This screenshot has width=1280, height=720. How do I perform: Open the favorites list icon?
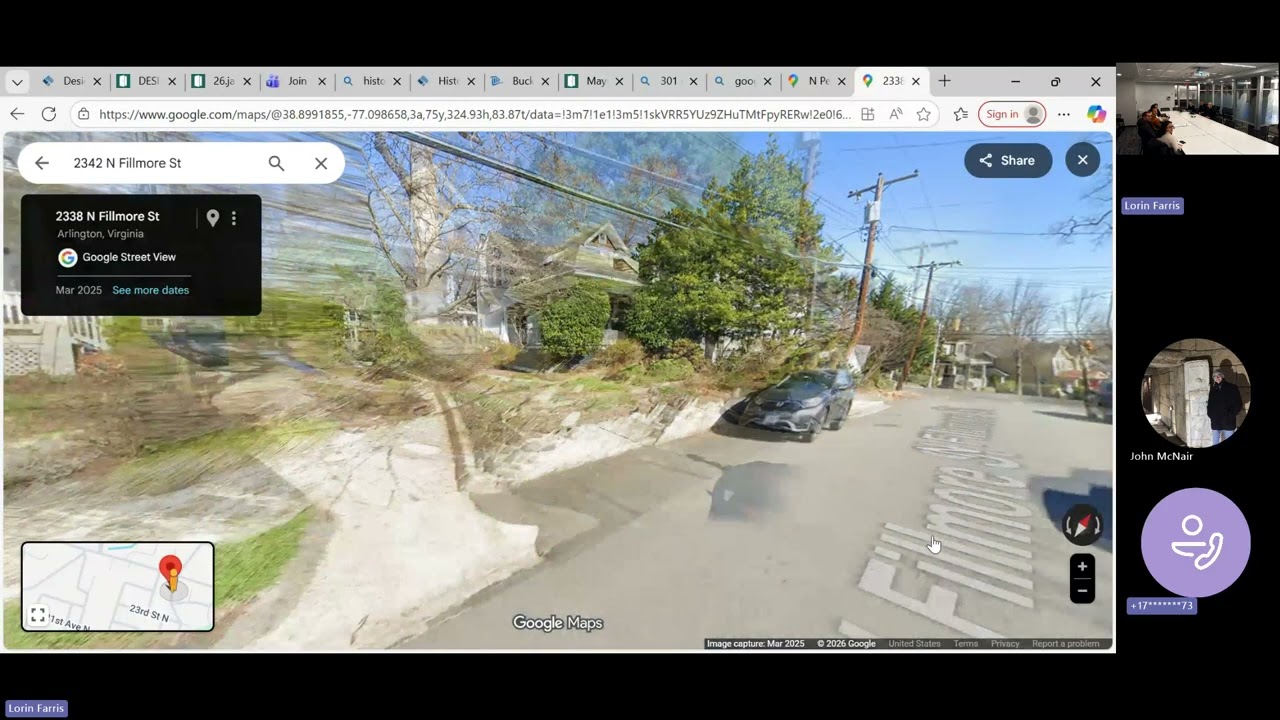click(x=961, y=114)
